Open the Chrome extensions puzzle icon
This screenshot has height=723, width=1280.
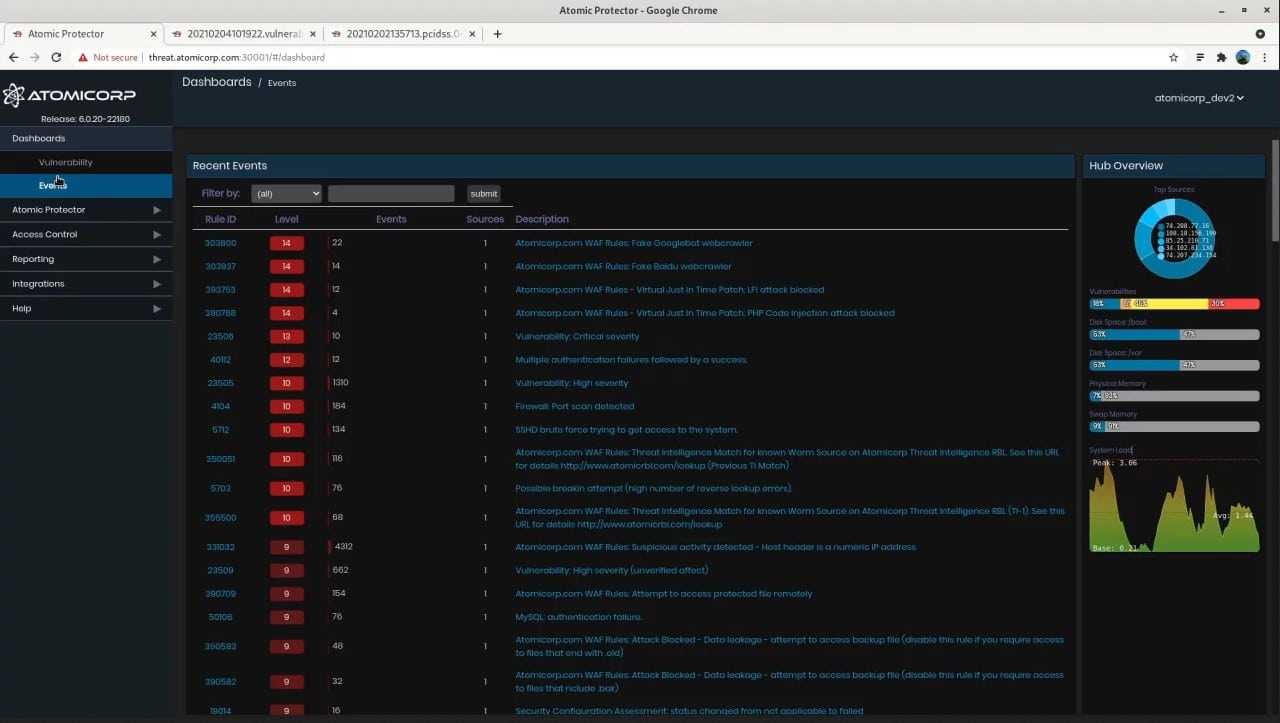1221,58
